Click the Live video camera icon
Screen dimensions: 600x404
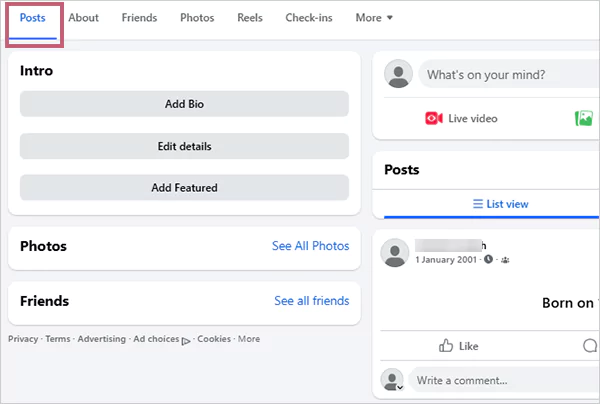click(433, 118)
